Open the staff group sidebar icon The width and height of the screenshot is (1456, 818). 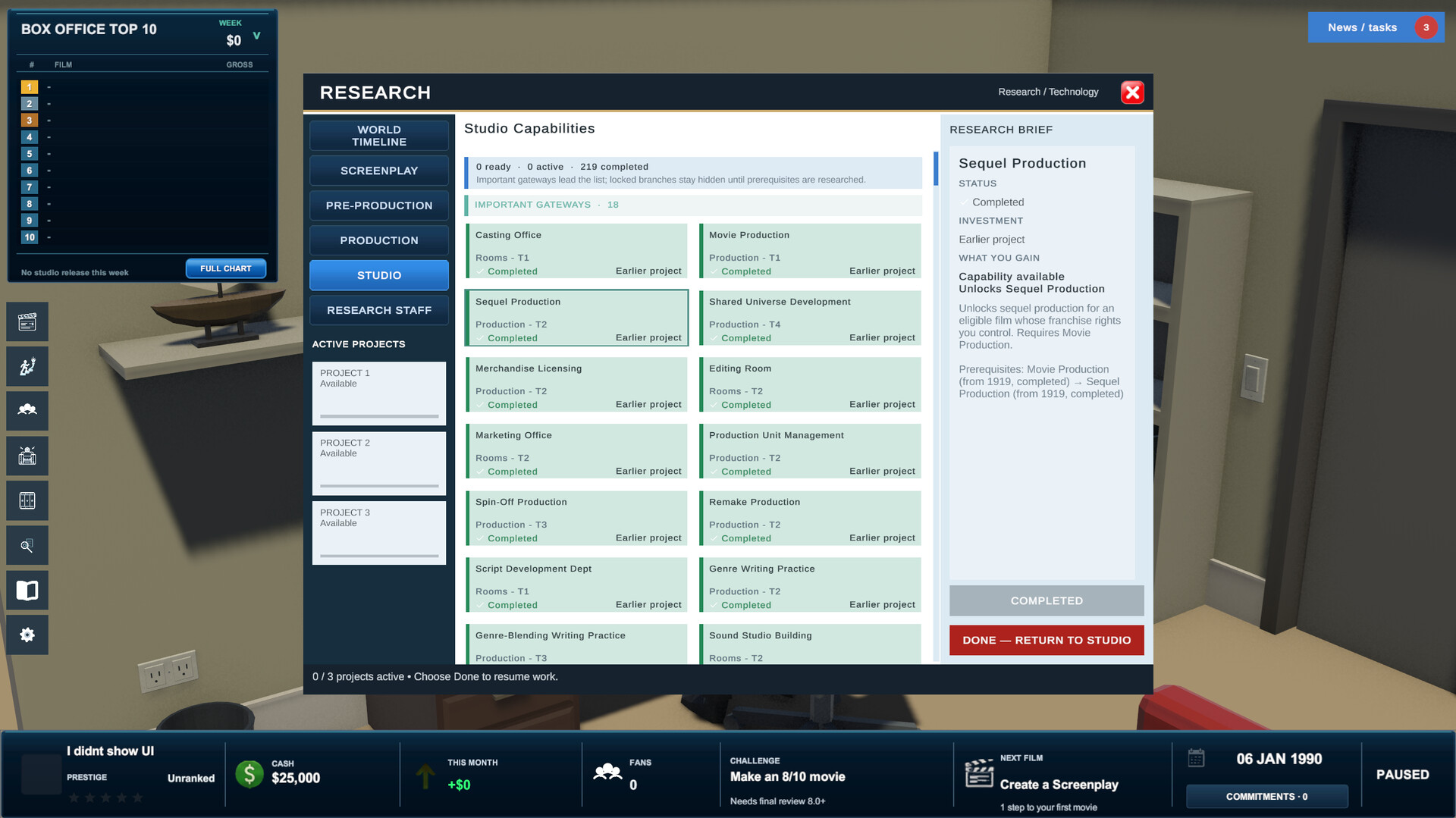pos(27,412)
